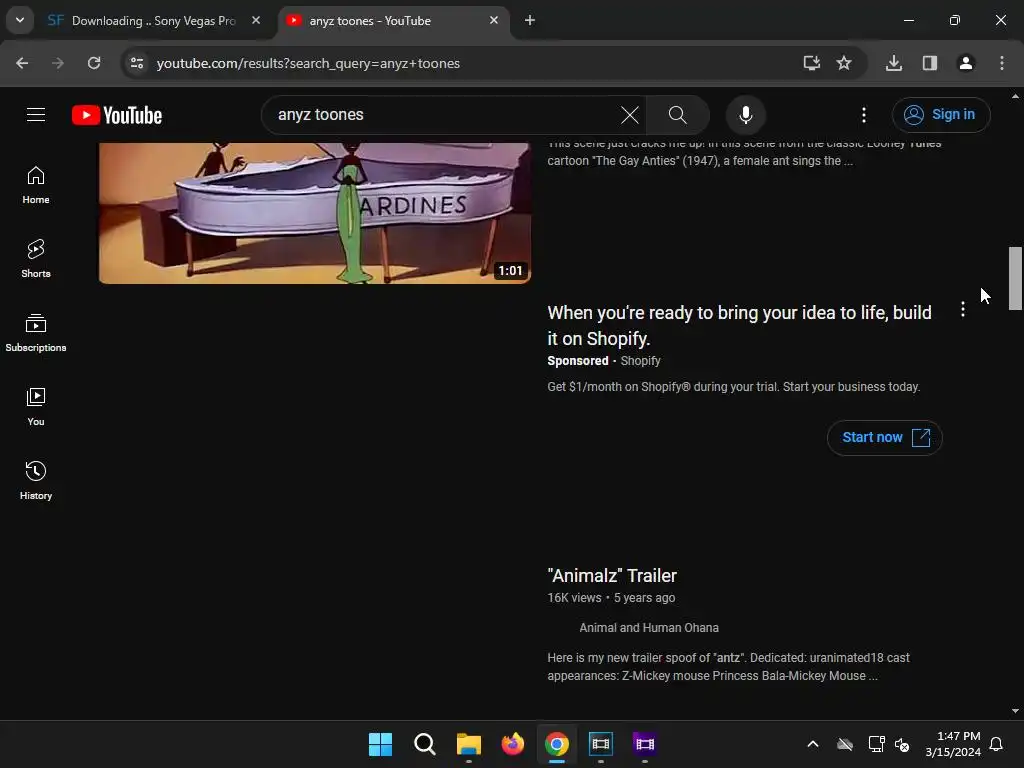This screenshot has width=1024, height=768.
Task: Open the Shopify ad title link
Action: [x=739, y=325]
